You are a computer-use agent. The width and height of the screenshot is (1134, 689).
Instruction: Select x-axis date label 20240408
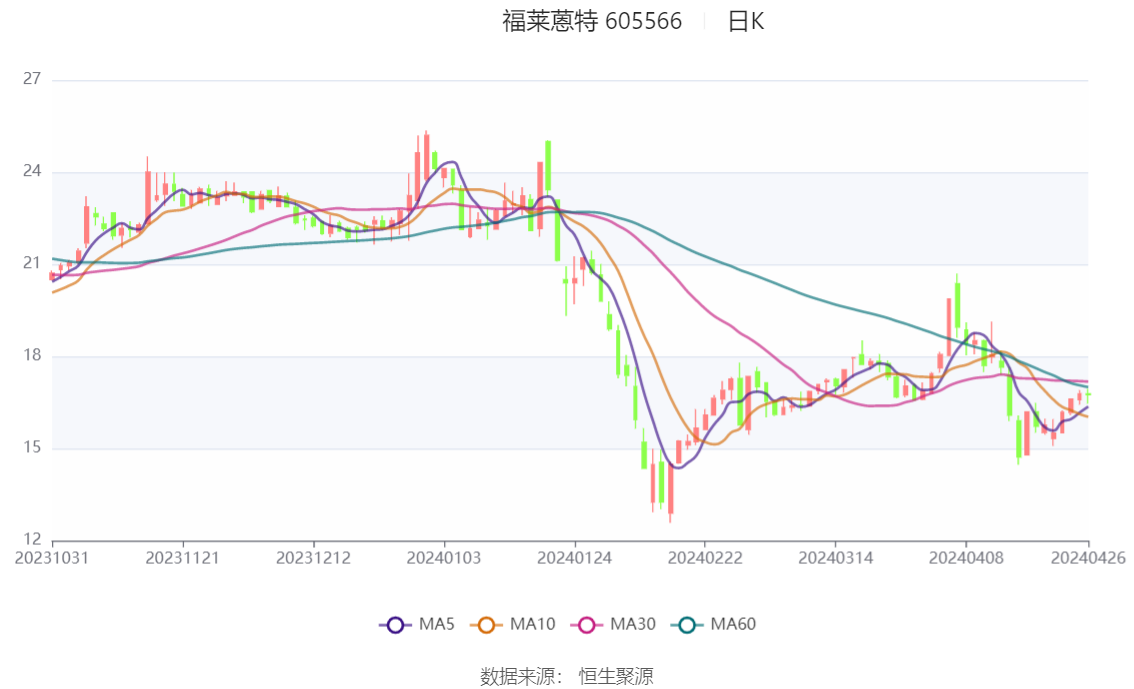pos(966,558)
